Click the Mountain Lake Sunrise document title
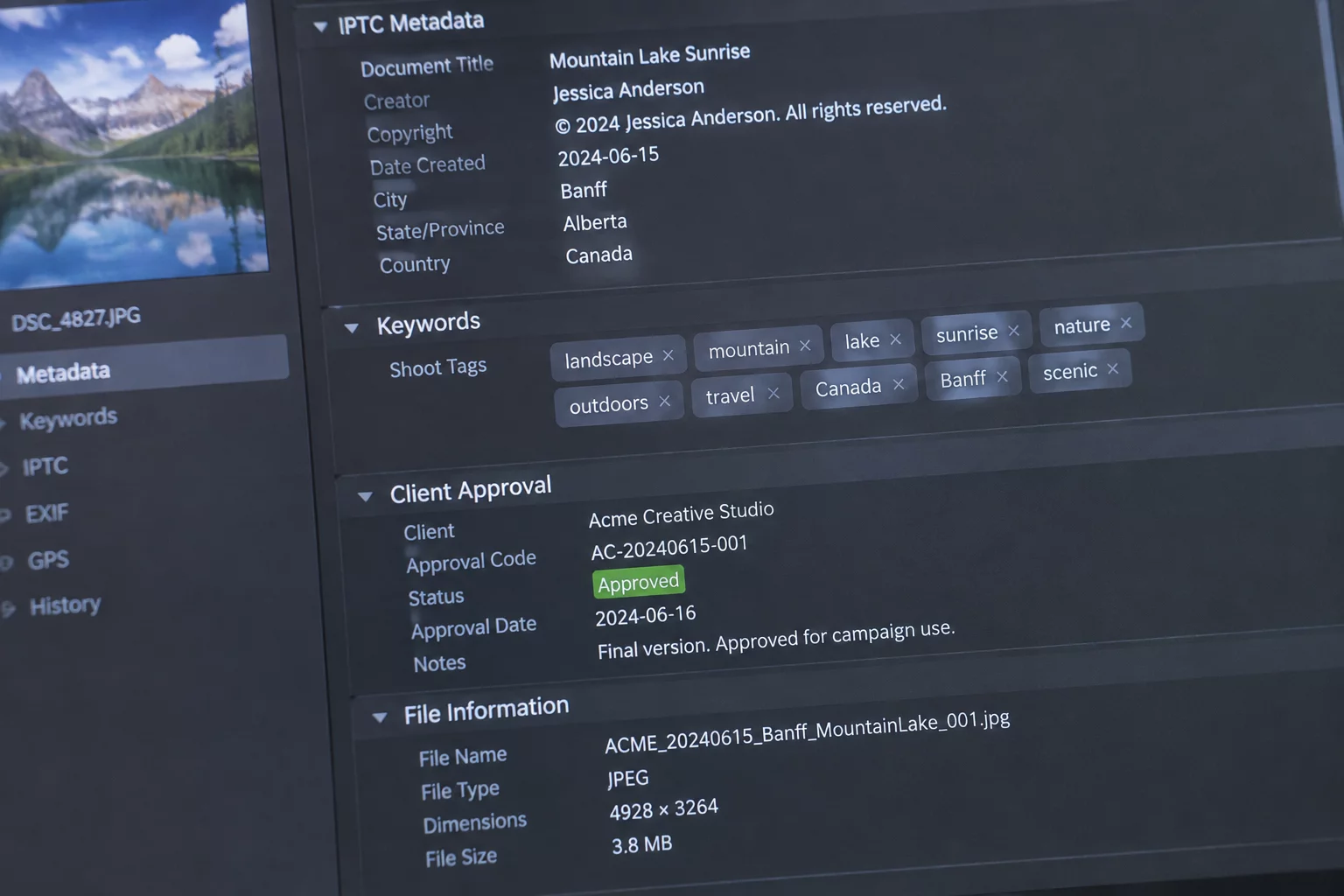The image size is (1344, 896). pos(650,56)
